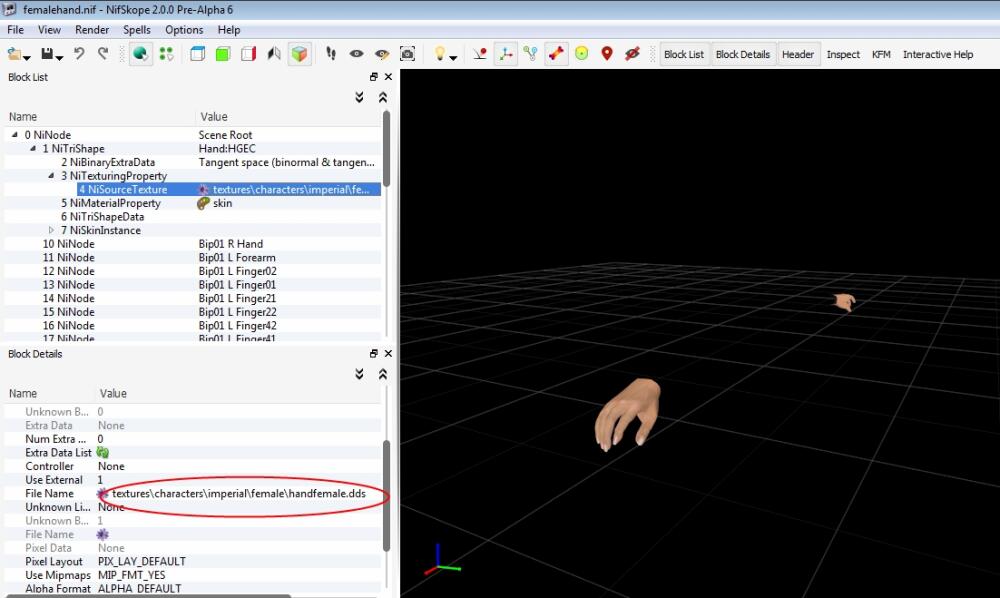Open the Render menu

tap(92, 30)
